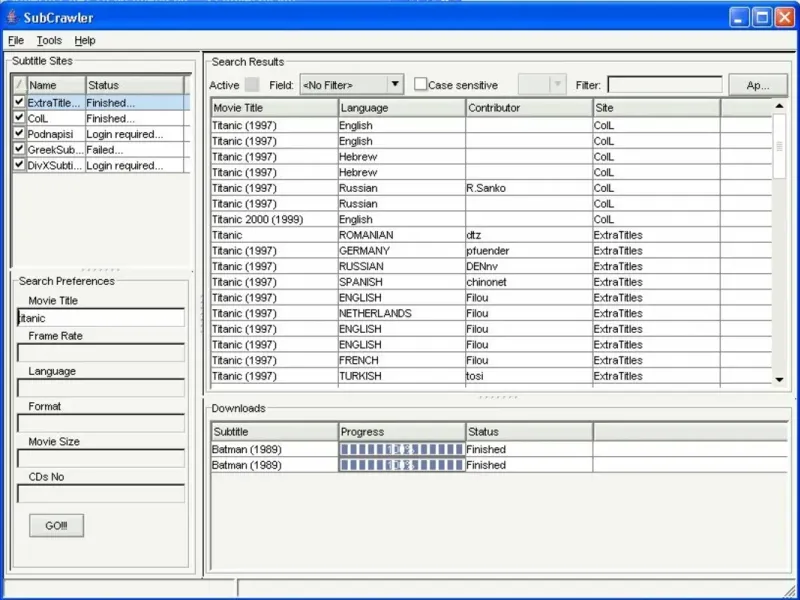The width and height of the screenshot is (800, 600).
Task: Select the ExtraTitles Finished row
Action: click(101, 103)
